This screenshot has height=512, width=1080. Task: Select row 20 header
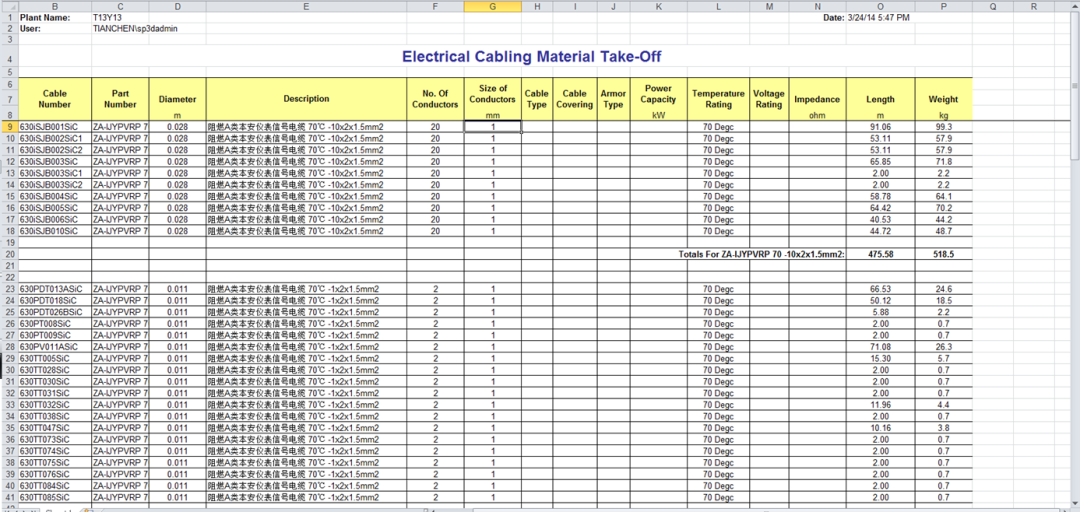click(x=9, y=254)
